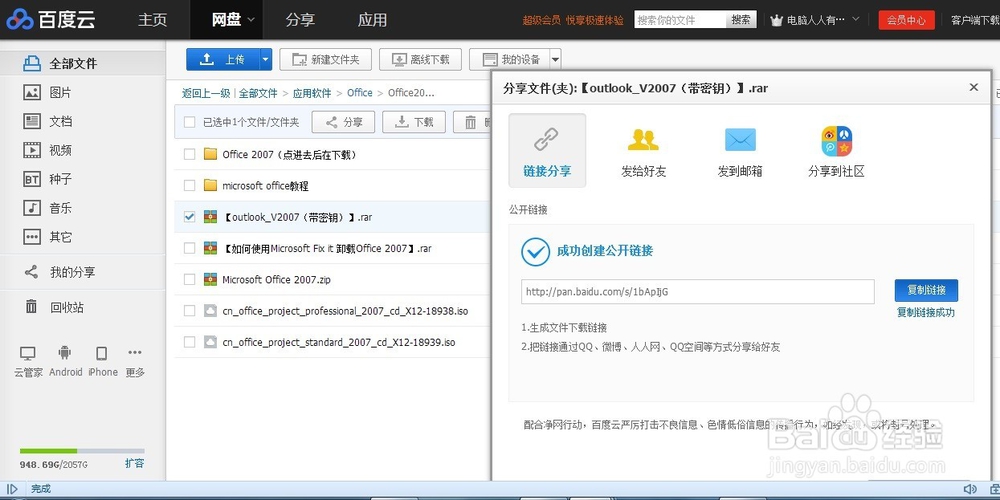This screenshot has height=500, width=1000.
Task: Click the rar icon of outlook_V2007 file
Action: [210, 217]
